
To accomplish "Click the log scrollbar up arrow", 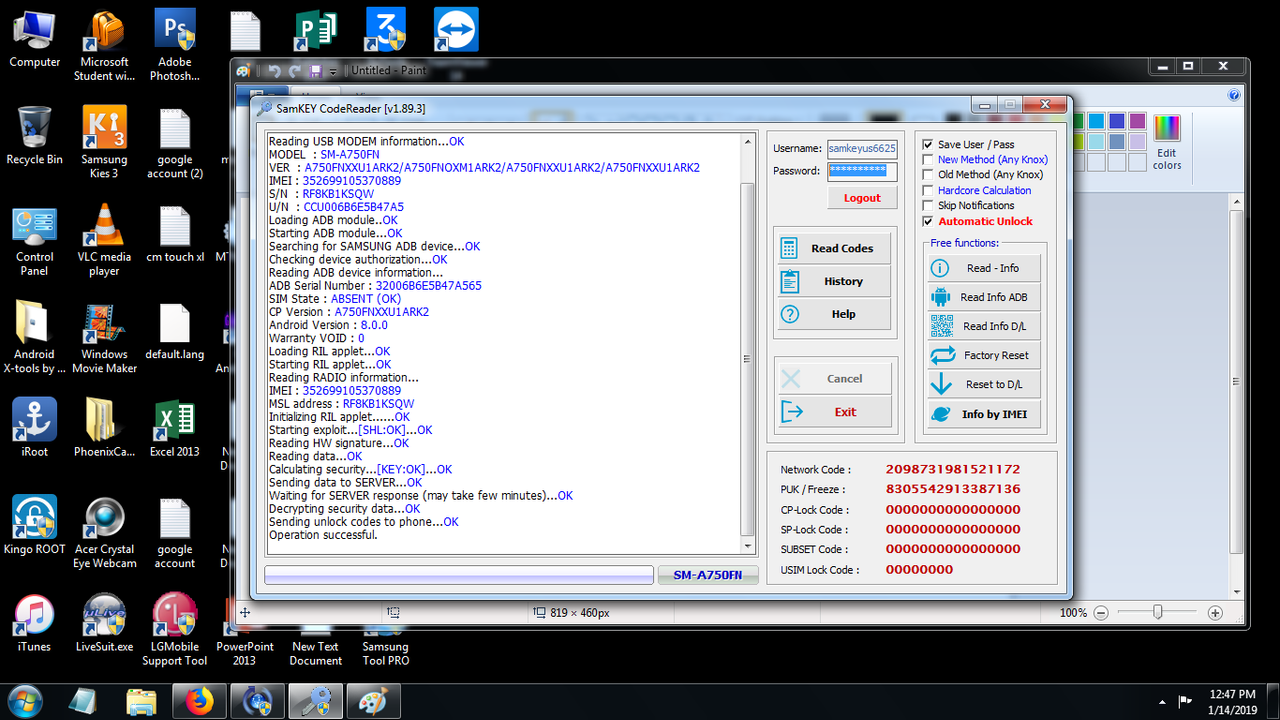I will [748, 141].
